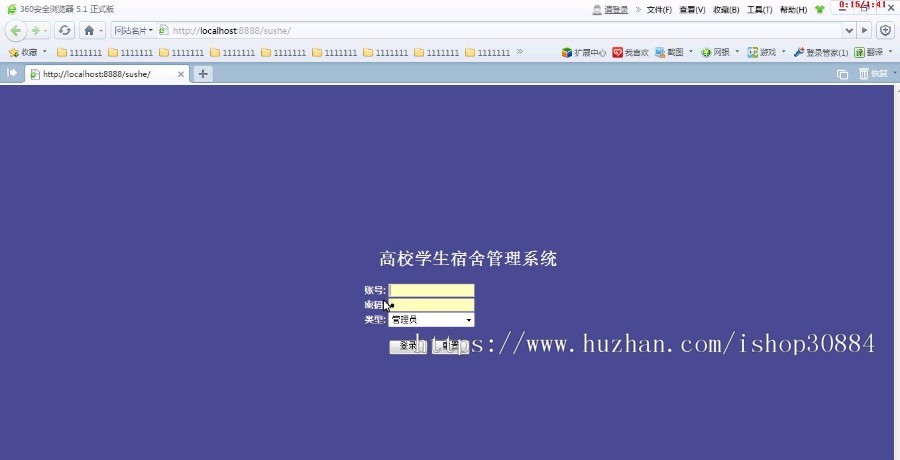
Task: Show more bookmarks with the » chevron
Action: point(519,52)
